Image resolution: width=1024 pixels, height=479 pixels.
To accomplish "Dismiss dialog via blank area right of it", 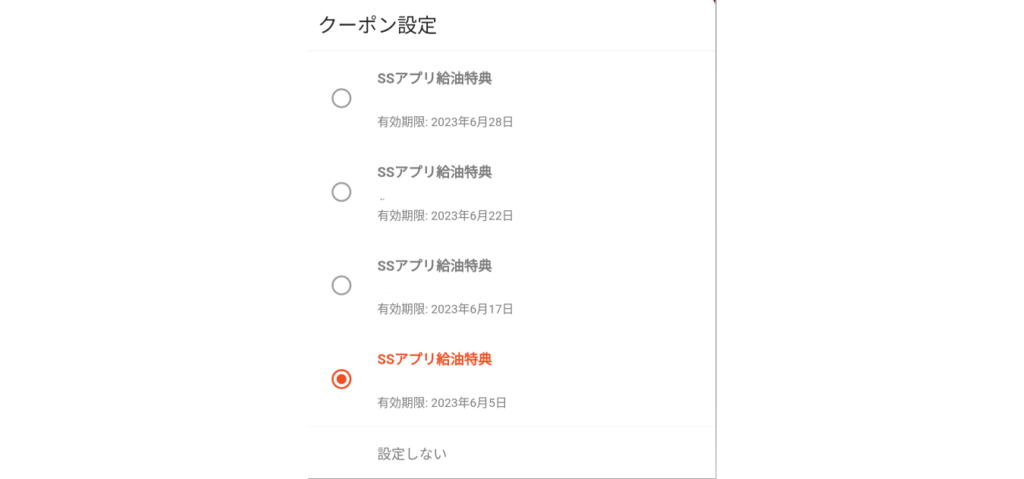I will [870, 239].
